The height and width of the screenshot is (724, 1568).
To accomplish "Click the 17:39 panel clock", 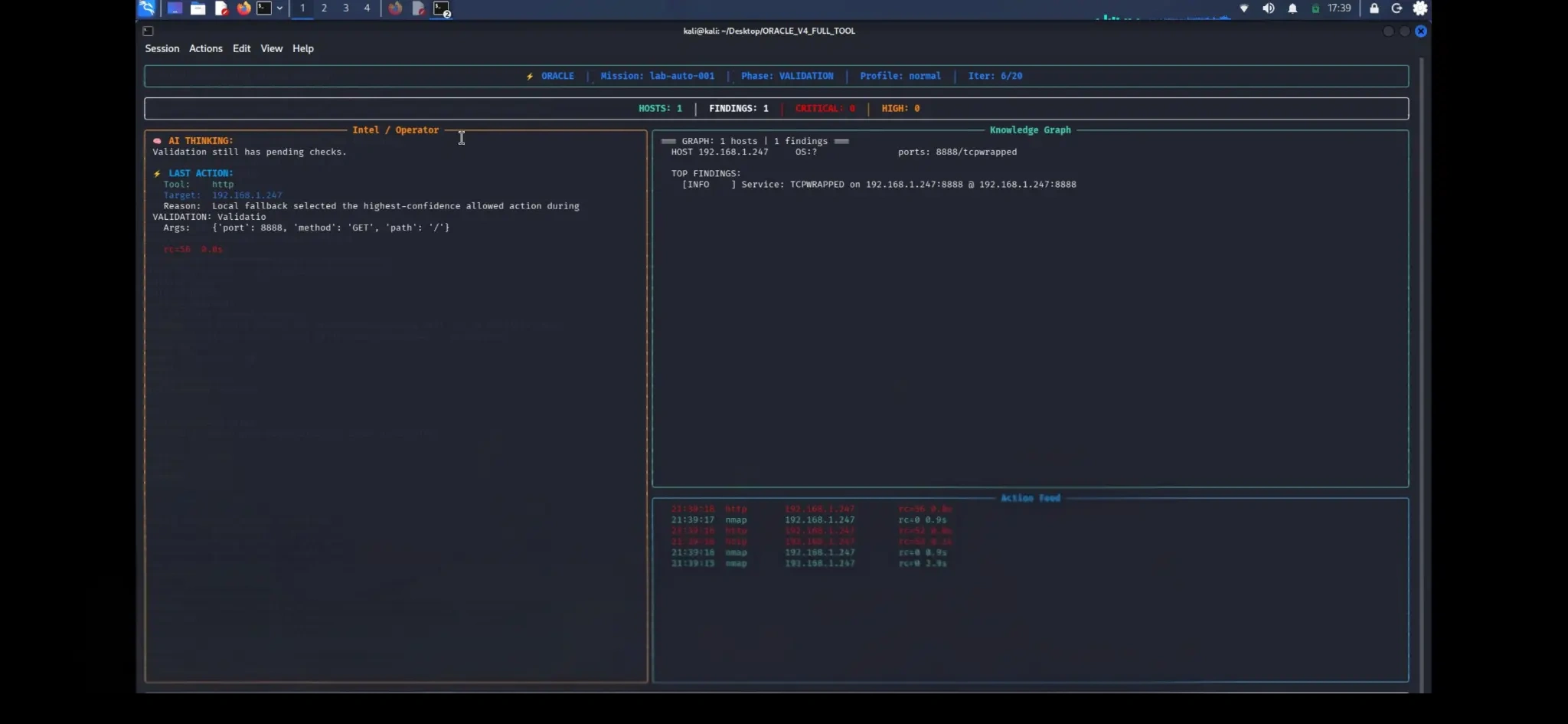I will [x=1339, y=8].
